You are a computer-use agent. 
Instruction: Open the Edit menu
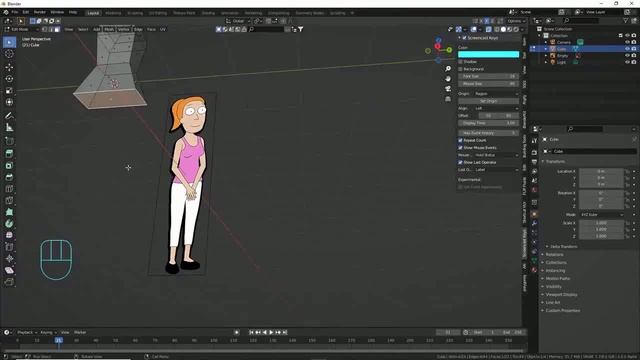pos(26,12)
